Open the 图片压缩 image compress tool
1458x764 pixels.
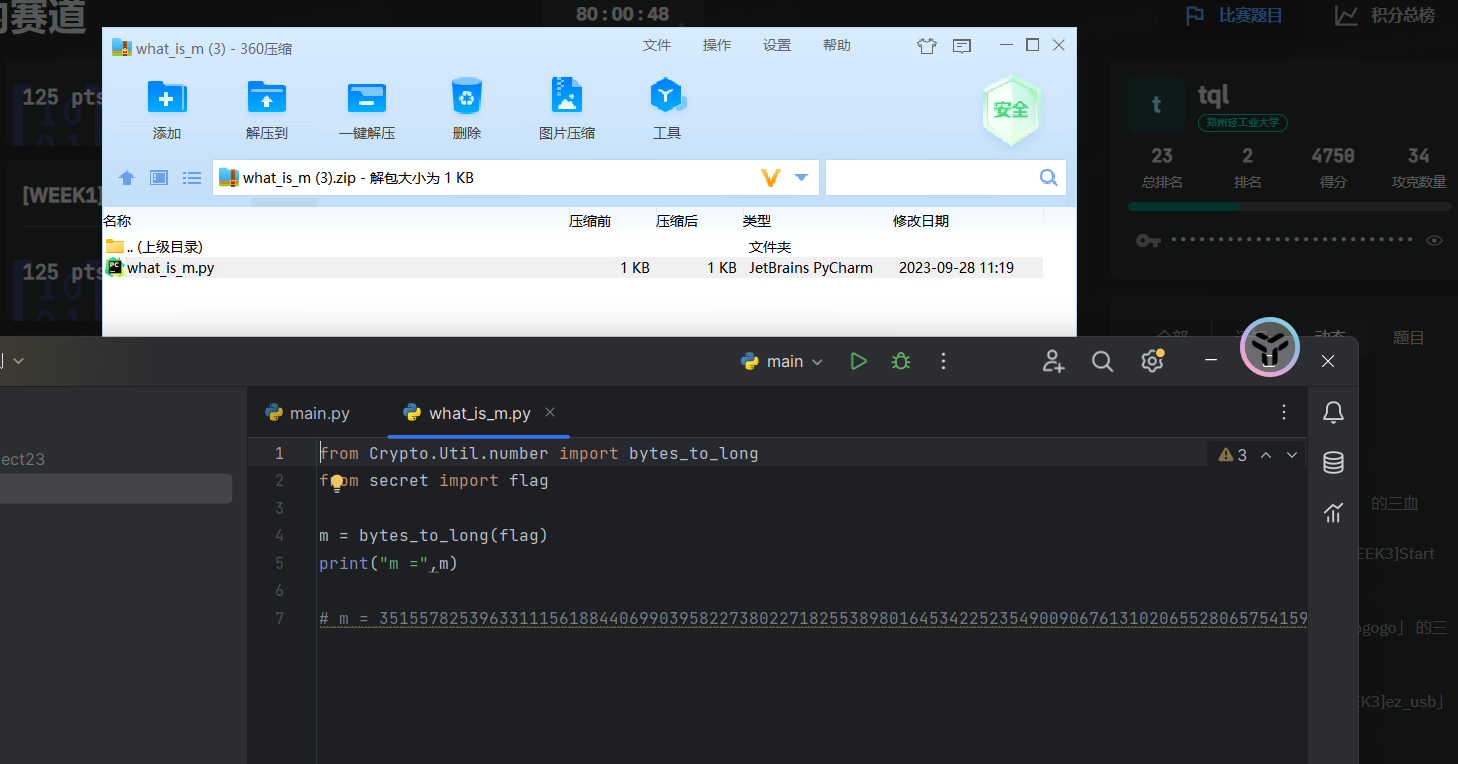coord(567,96)
